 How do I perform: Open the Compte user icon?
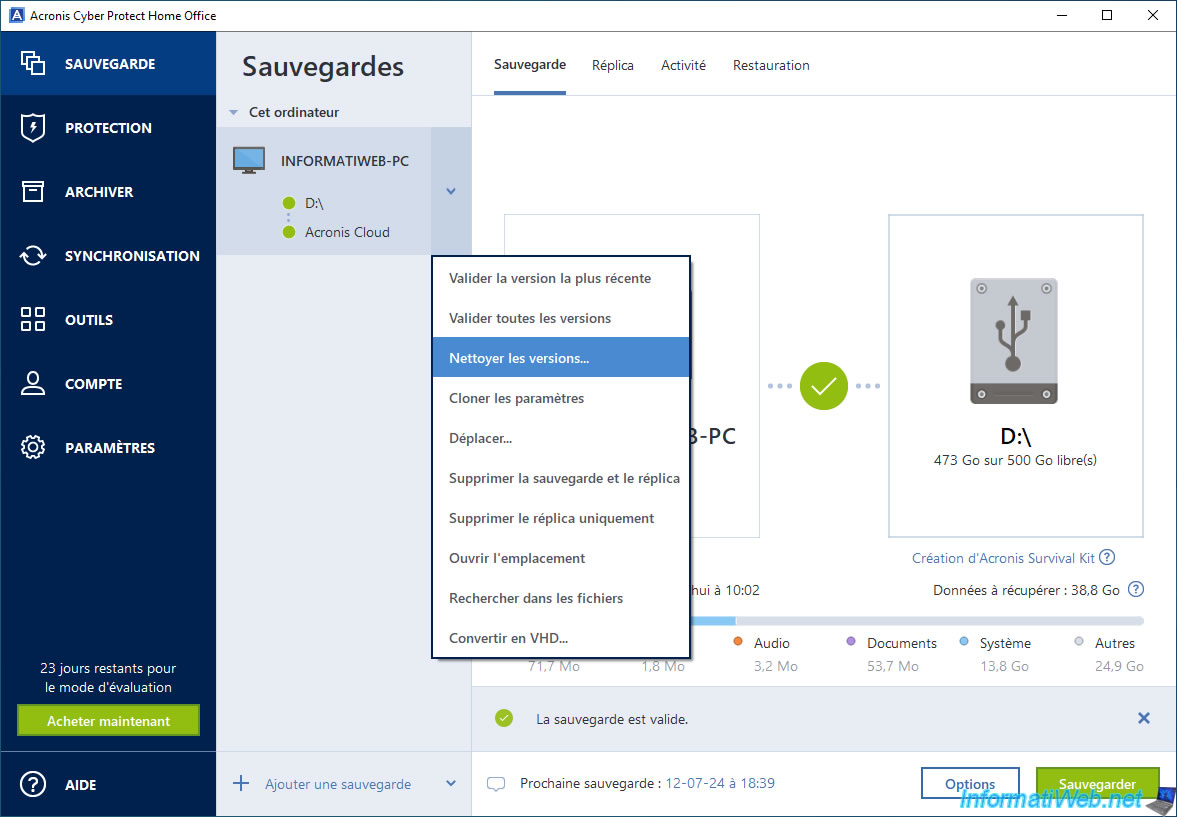point(33,384)
